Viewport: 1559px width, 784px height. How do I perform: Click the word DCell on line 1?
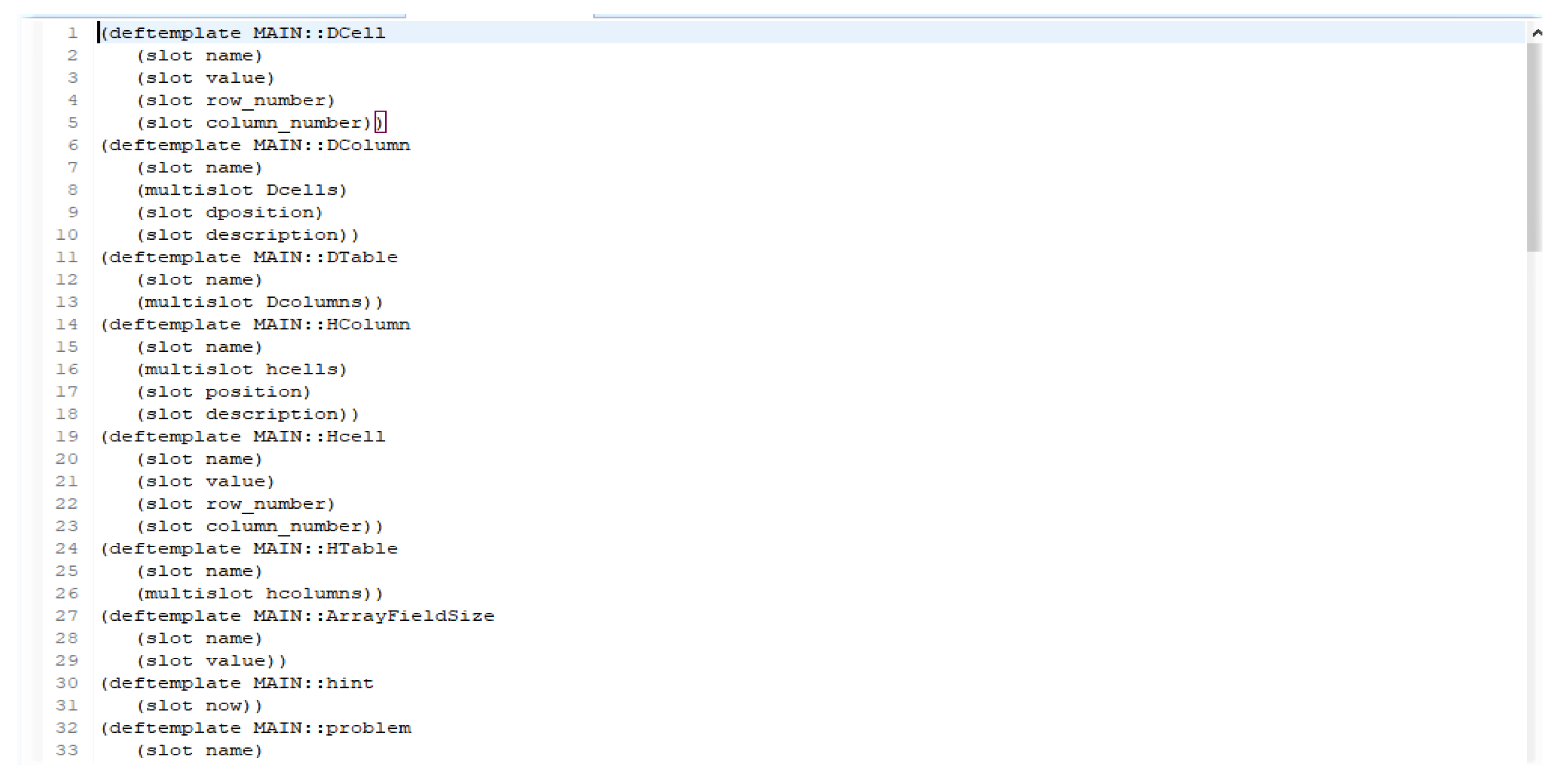[355, 33]
